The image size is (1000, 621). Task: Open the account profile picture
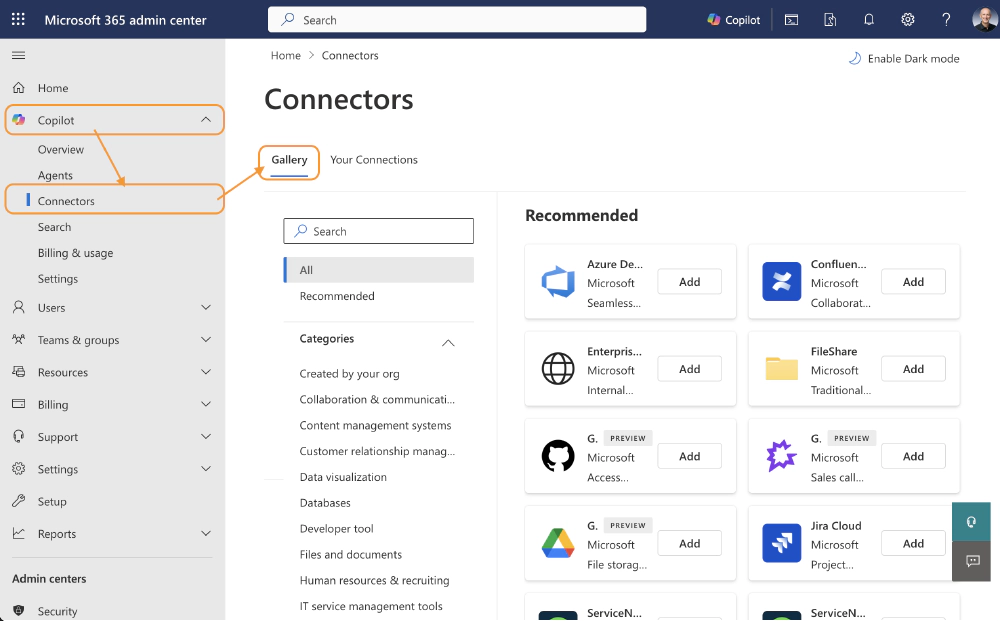[x=985, y=19]
